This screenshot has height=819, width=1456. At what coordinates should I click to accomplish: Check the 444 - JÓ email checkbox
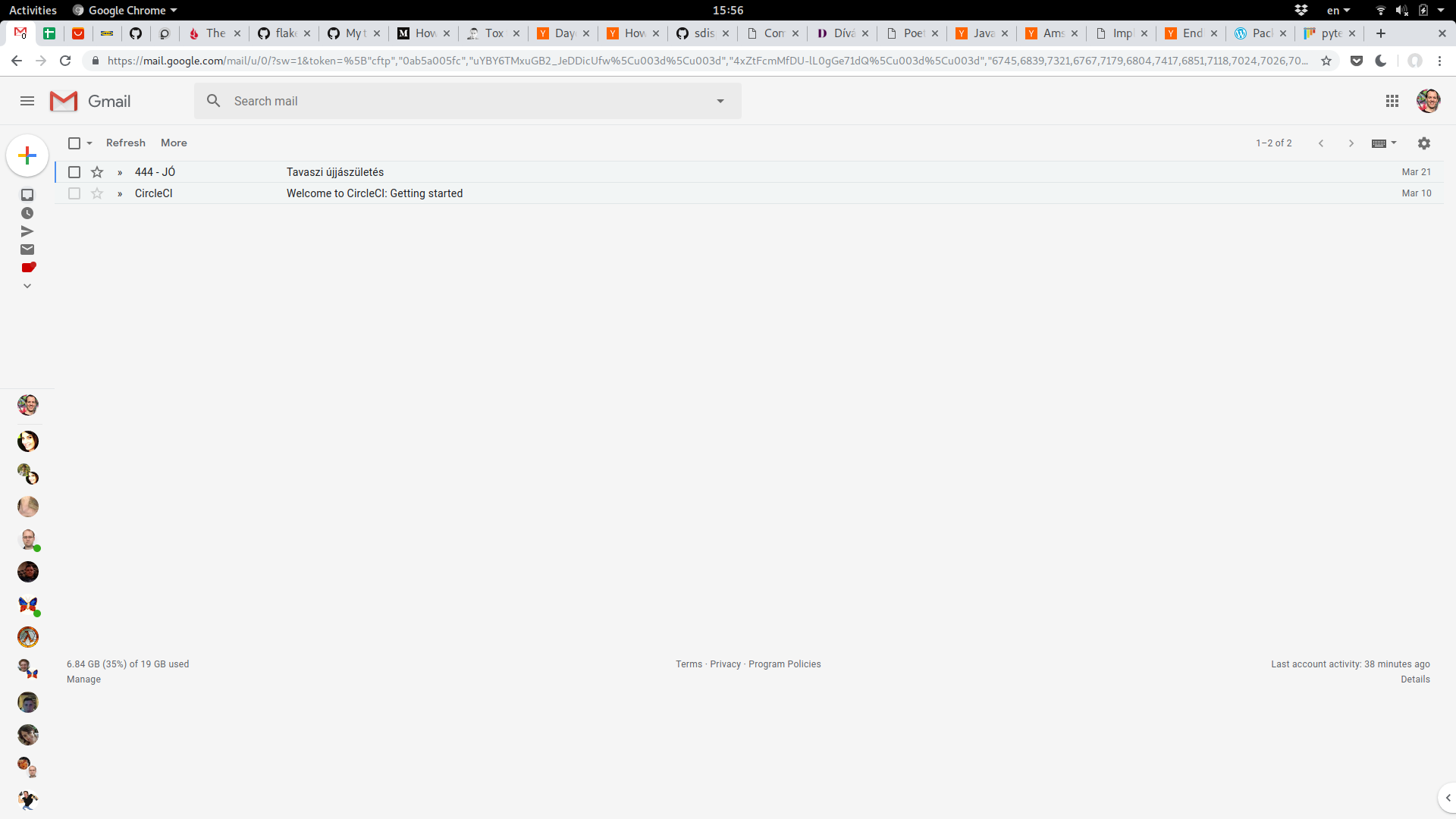(x=74, y=172)
